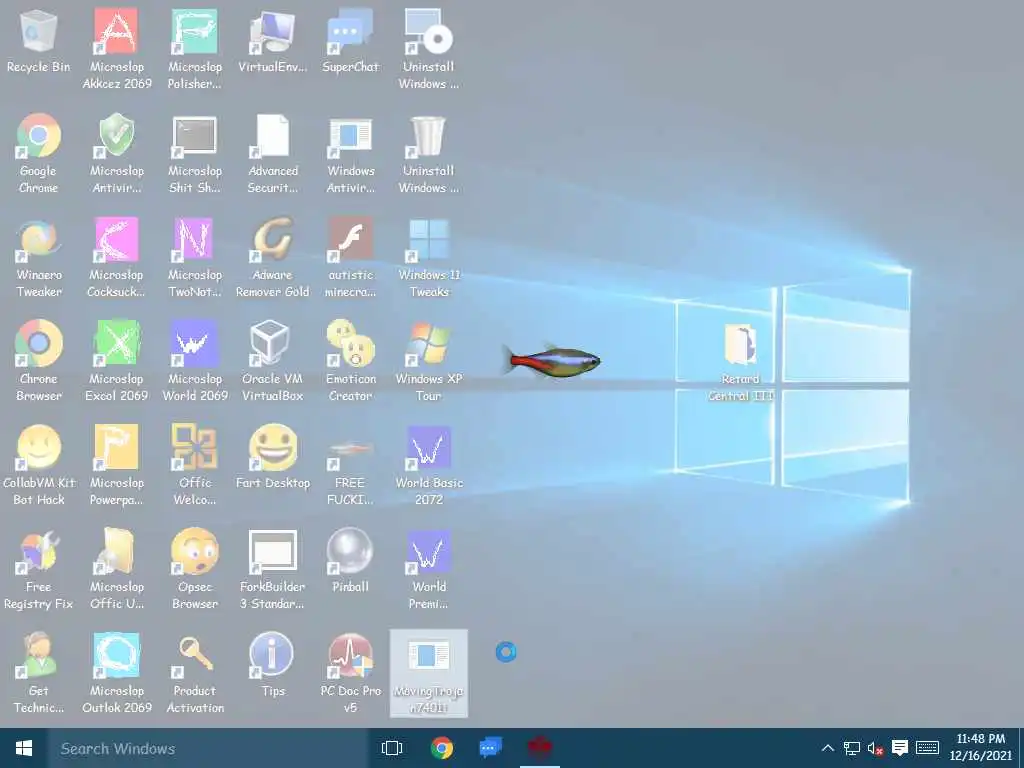Screen dimensions: 1024x768
Task: Select Fart Desktop smiley icon
Action: [x=272, y=458]
